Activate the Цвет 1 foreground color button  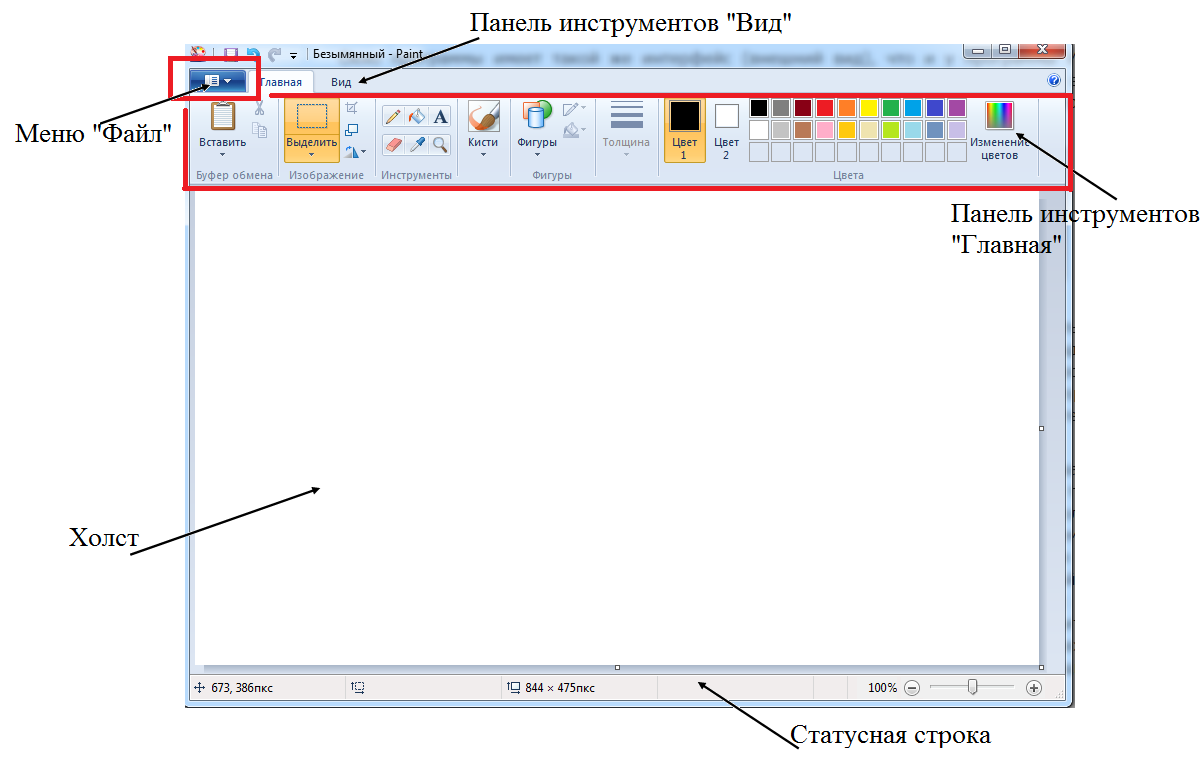[x=685, y=129]
